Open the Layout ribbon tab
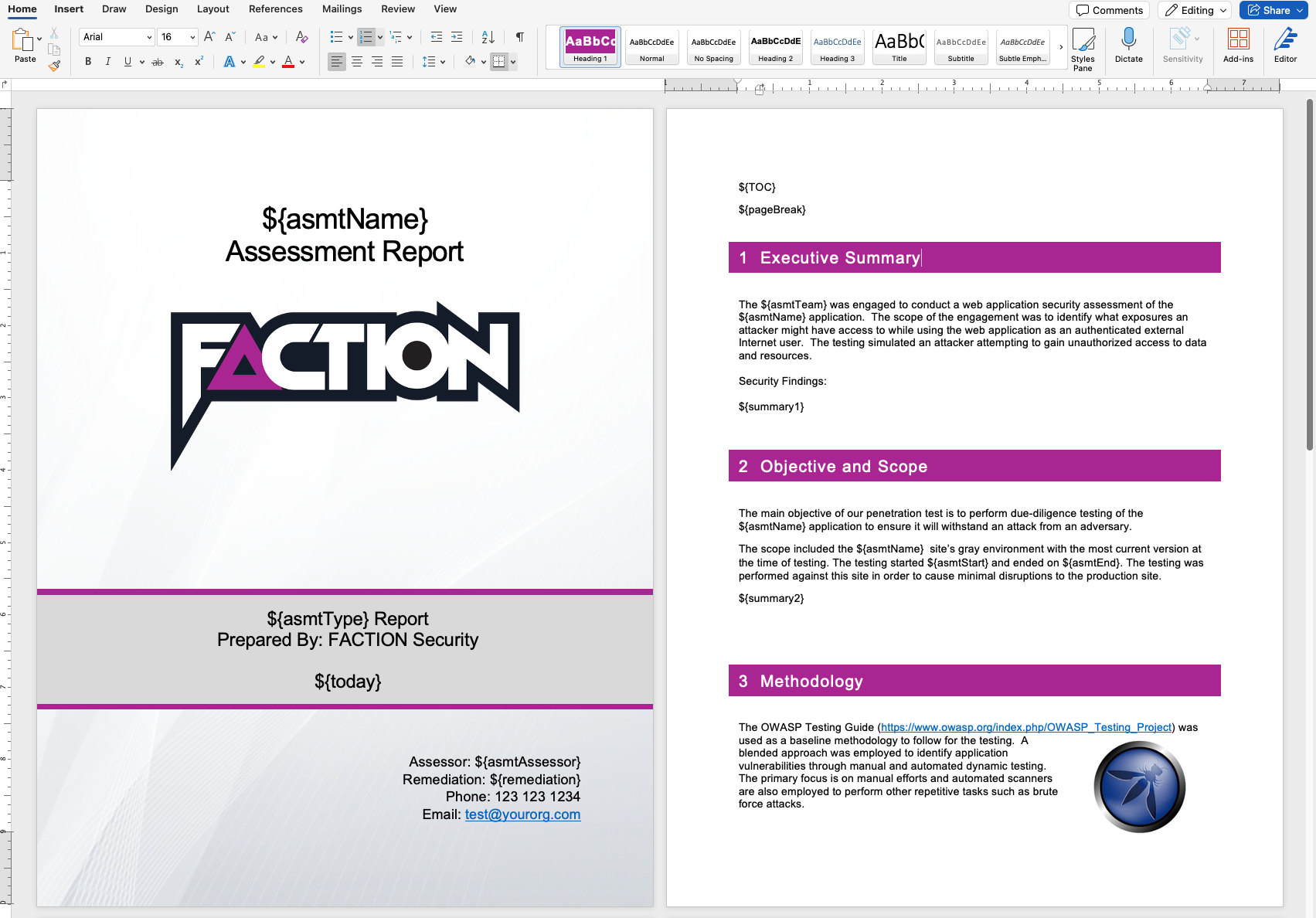Image resolution: width=1316 pixels, height=918 pixels. click(x=213, y=9)
